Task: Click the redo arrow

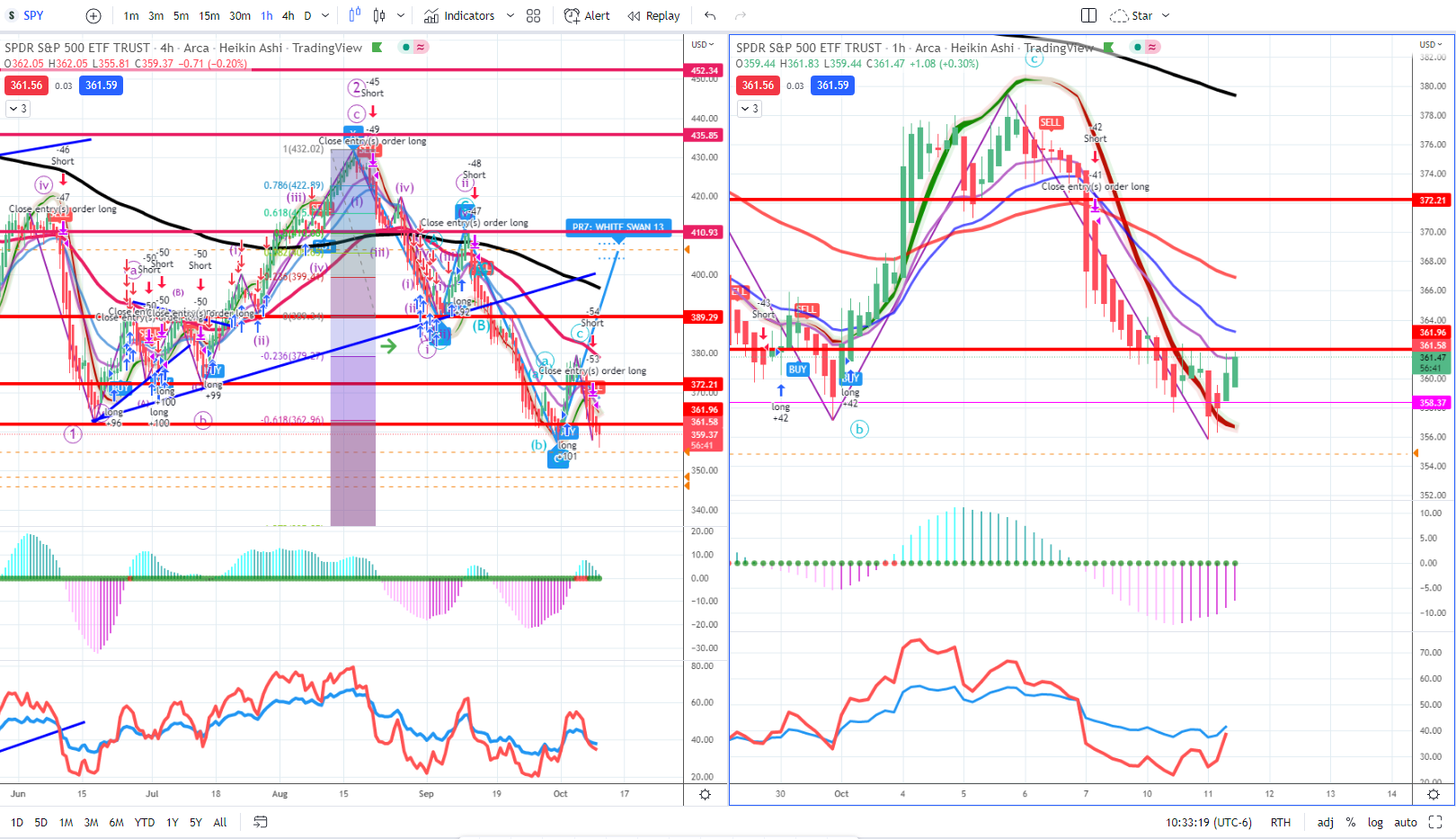Action: click(741, 15)
